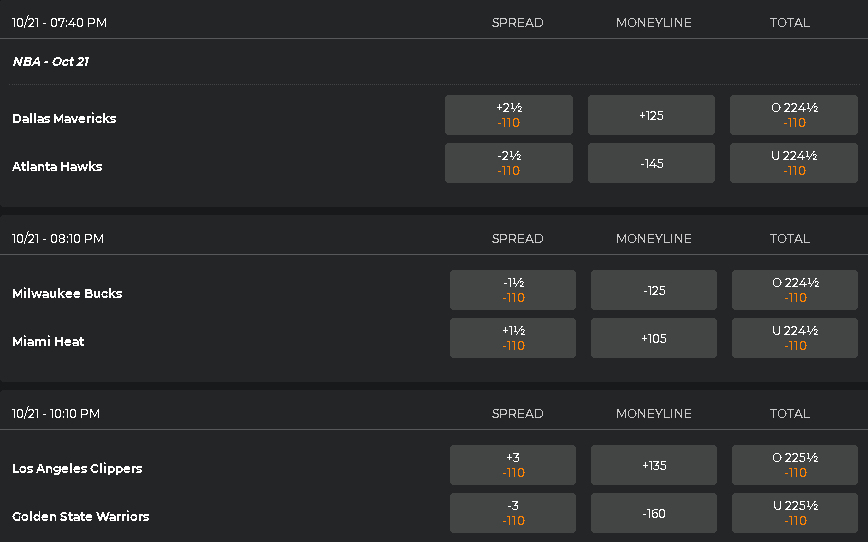The height and width of the screenshot is (542, 868).
Task: Select Milwaukee Bucks -1½ spread
Action: coord(513,290)
